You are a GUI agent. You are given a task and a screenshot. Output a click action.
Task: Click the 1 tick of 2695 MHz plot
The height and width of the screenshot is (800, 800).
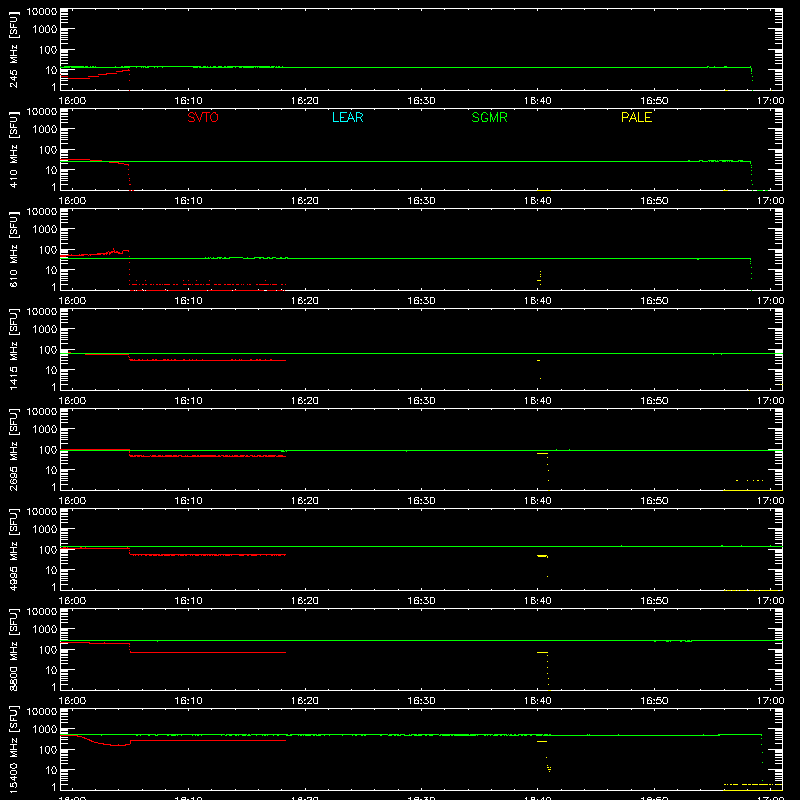tap(54, 487)
